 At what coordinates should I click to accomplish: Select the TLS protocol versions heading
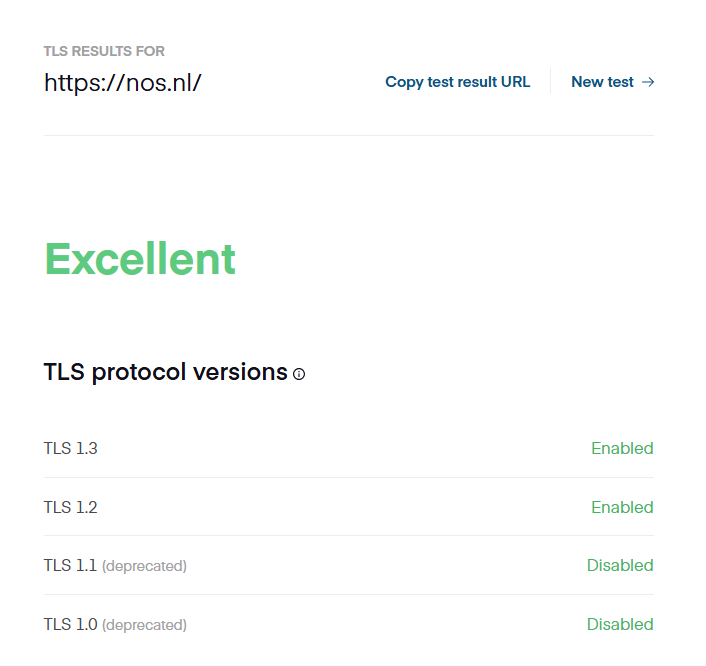tap(166, 372)
